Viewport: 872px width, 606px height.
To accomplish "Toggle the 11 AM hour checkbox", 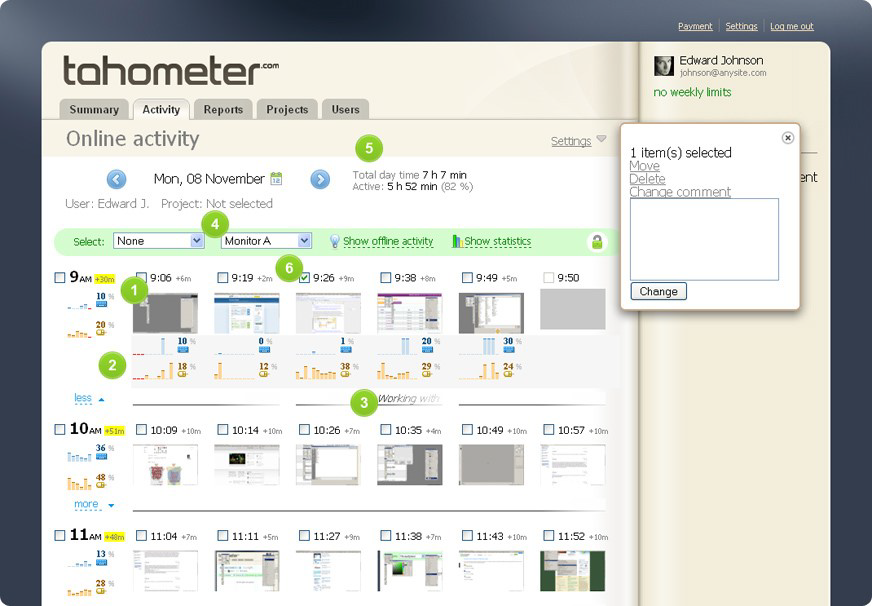I will click(60, 535).
